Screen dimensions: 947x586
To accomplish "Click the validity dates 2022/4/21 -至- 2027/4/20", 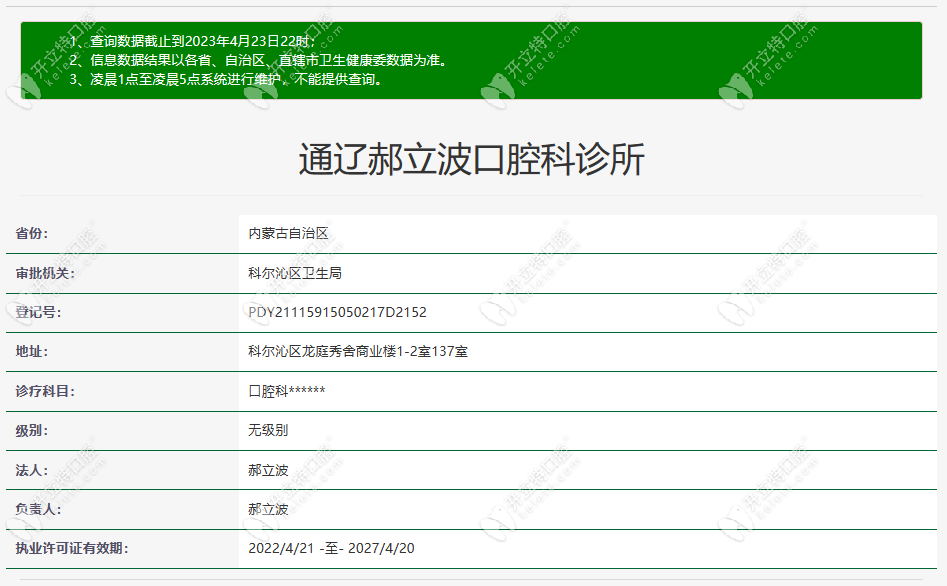I will click(x=331, y=548).
